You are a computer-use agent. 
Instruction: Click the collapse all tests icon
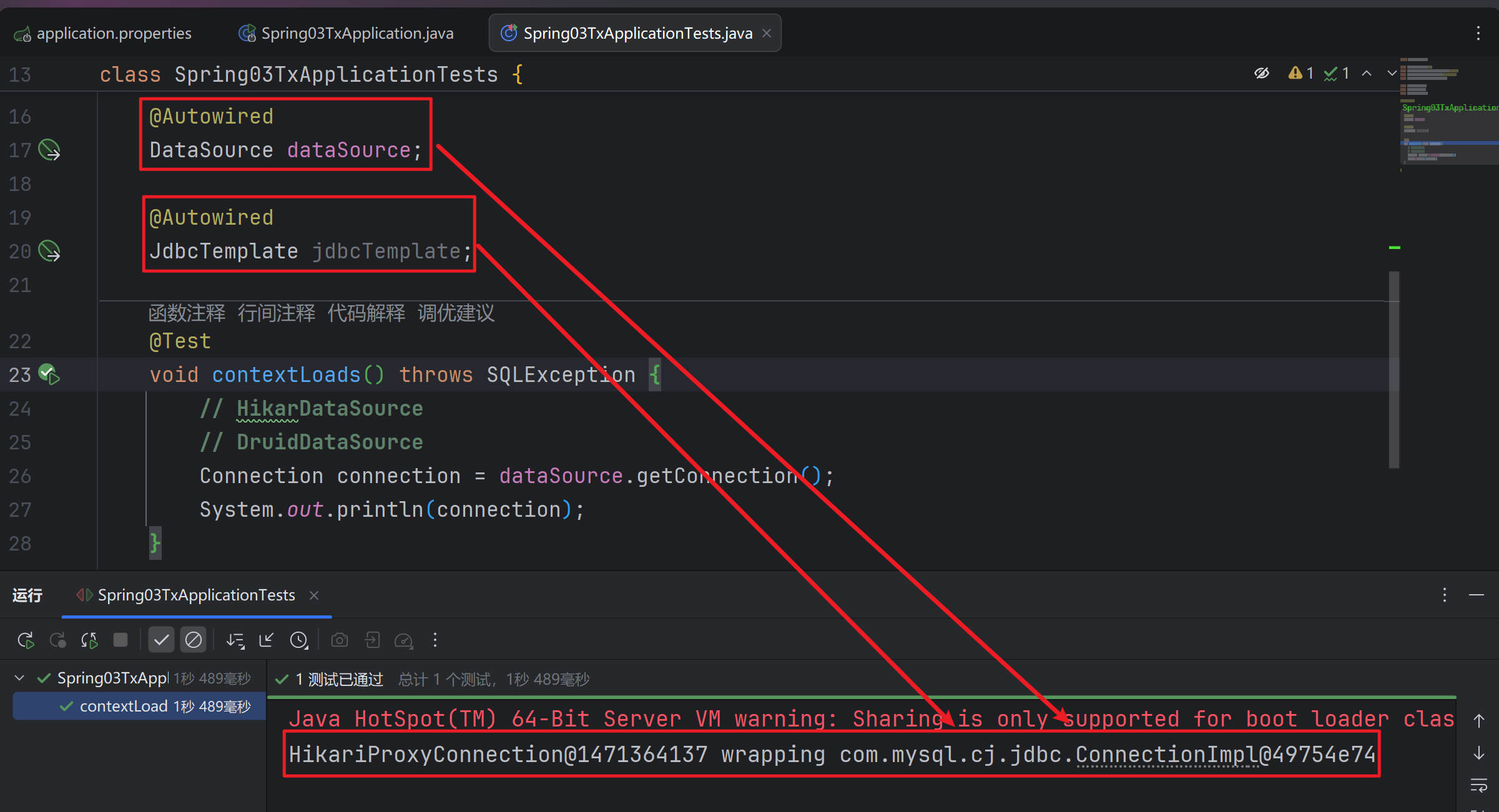267,640
